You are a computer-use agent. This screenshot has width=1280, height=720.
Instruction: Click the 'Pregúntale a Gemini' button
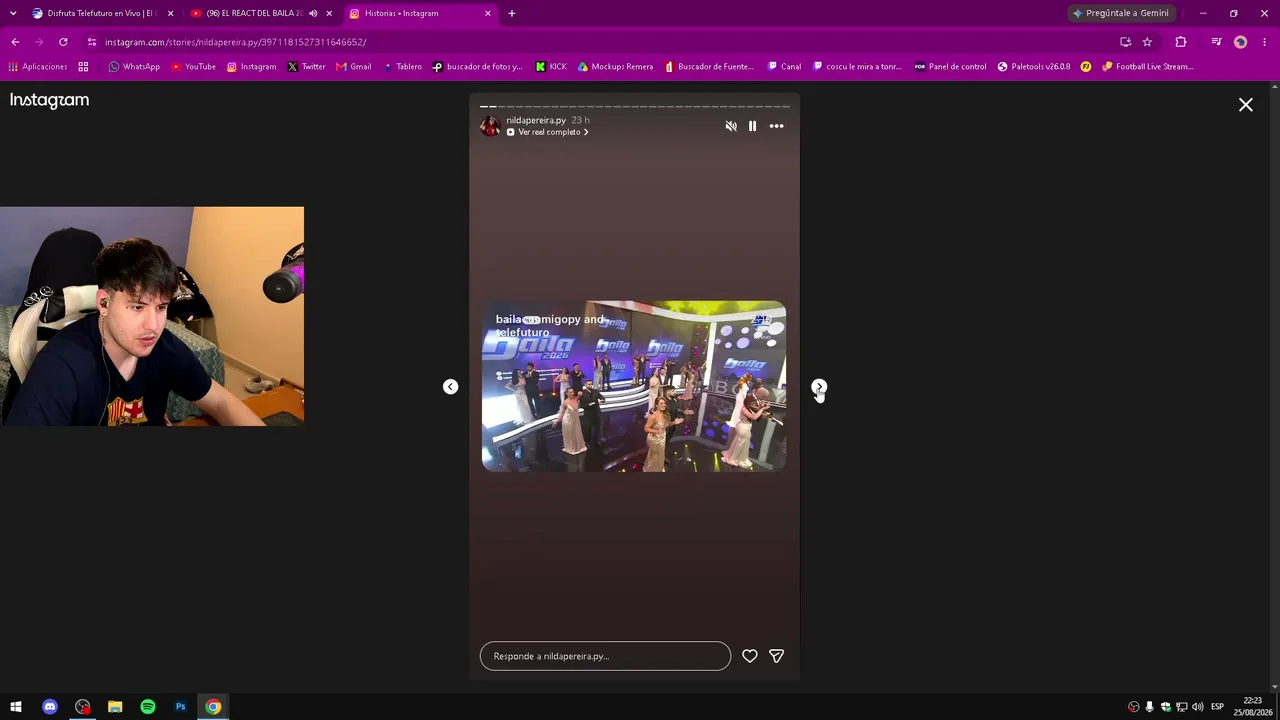pos(1121,13)
